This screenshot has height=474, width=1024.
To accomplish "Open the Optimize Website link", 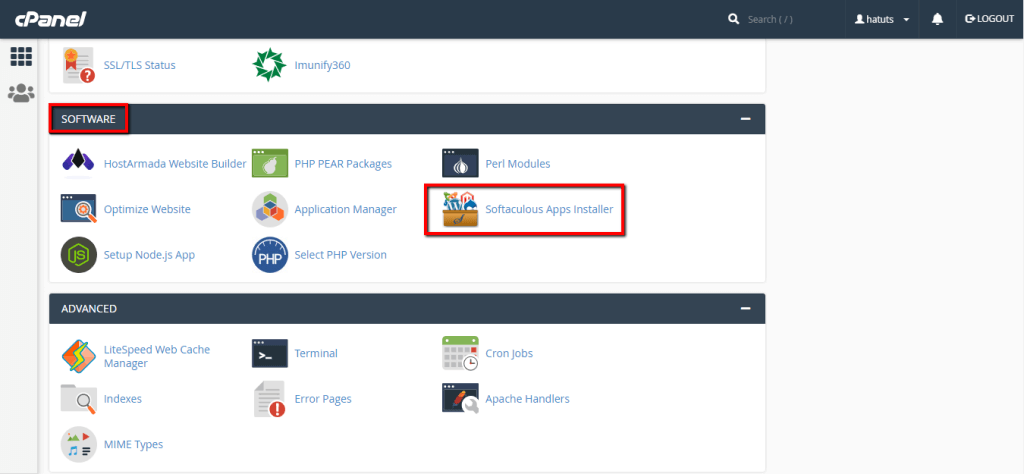I will 147,210.
